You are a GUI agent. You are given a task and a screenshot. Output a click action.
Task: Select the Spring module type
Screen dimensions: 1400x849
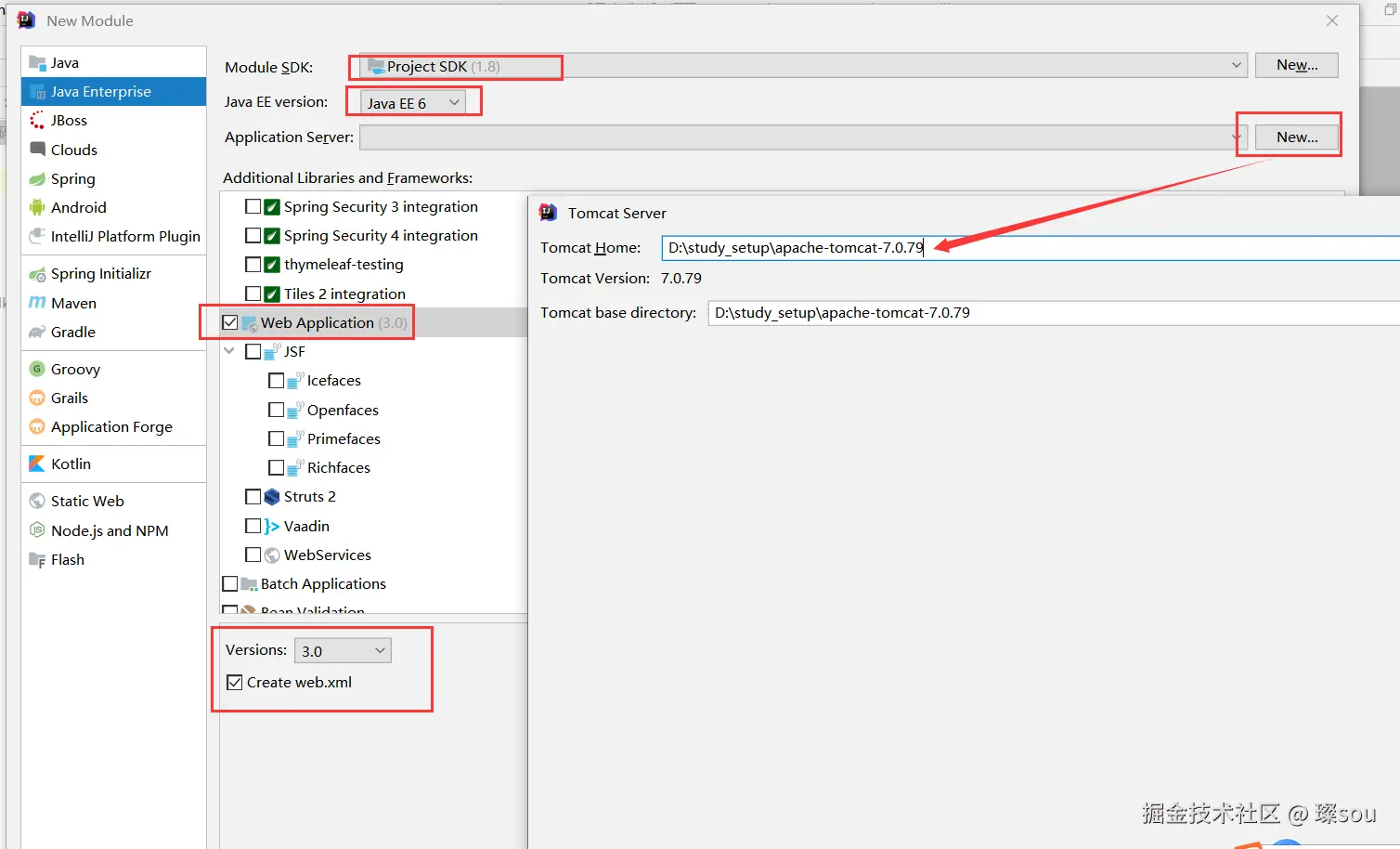pyautogui.click(x=113, y=179)
